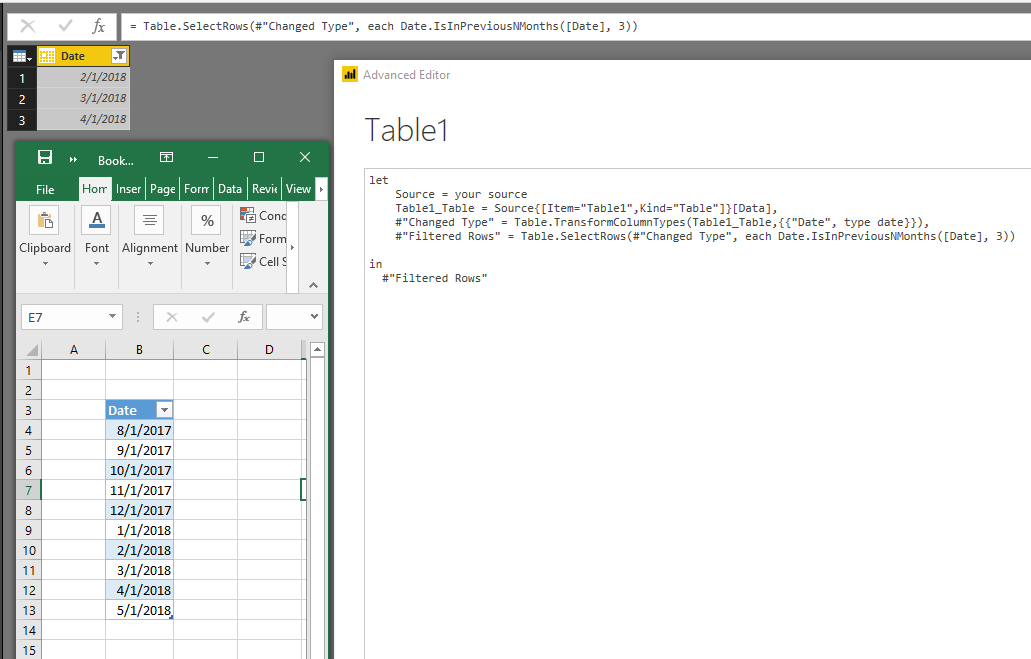The image size is (1031, 659).
Task: Select the Excel cell containing 5/1/2018
Action: (139, 610)
